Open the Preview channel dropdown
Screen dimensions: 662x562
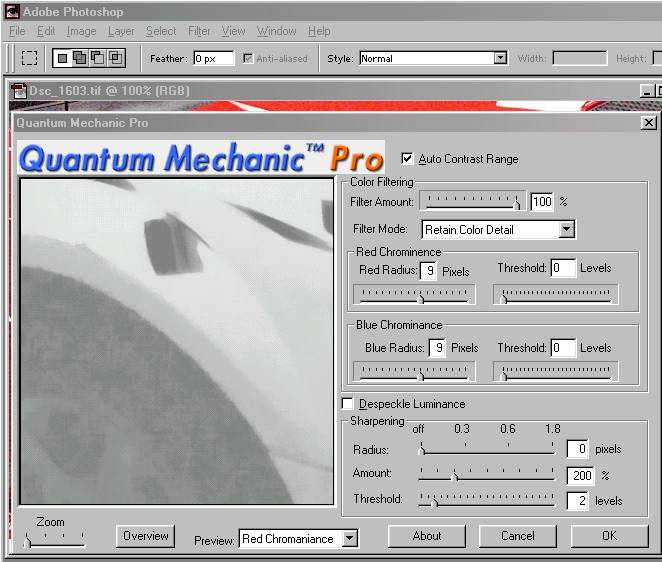[x=350, y=539]
